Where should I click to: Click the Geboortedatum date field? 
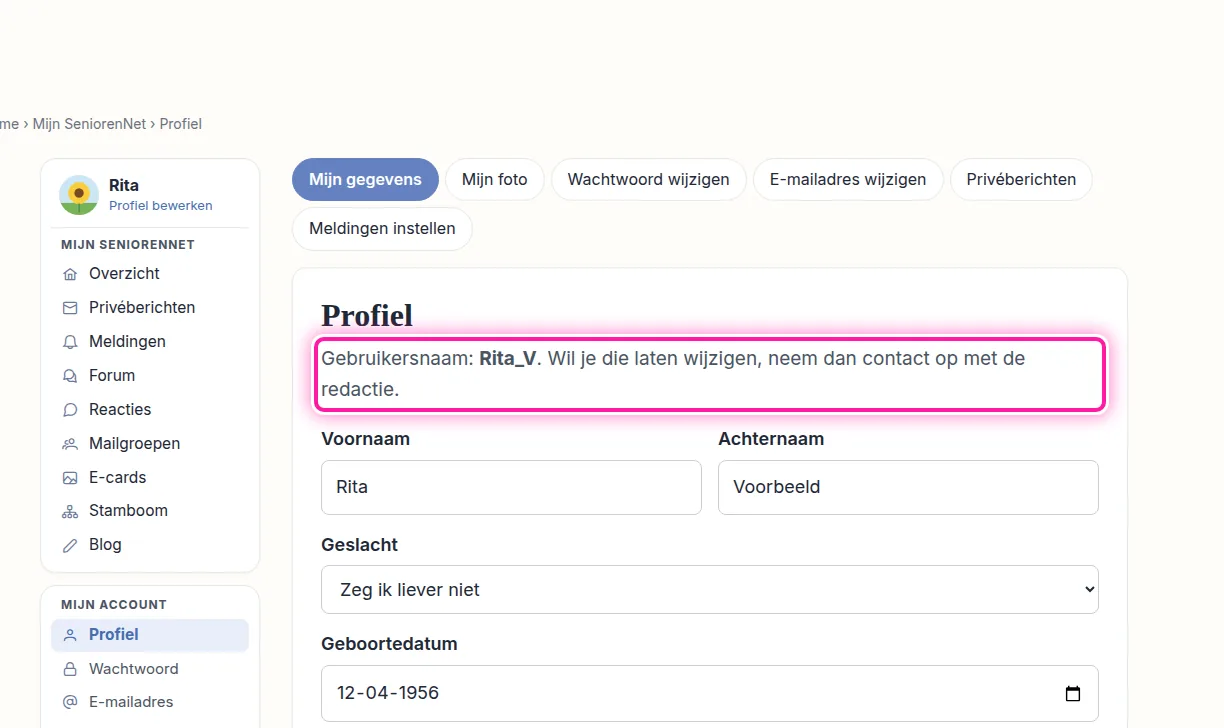coord(710,694)
